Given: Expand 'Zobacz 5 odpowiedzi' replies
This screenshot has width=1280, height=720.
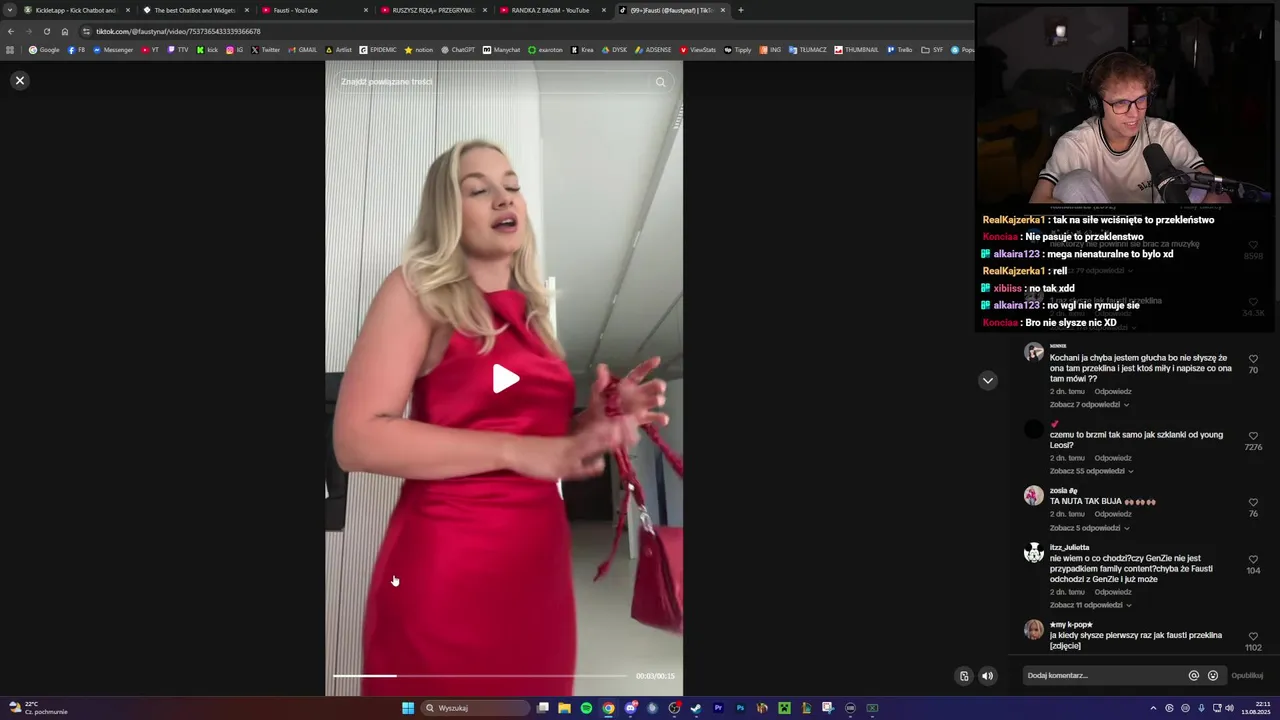Looking at the screenshot, I should (1089, 528).
